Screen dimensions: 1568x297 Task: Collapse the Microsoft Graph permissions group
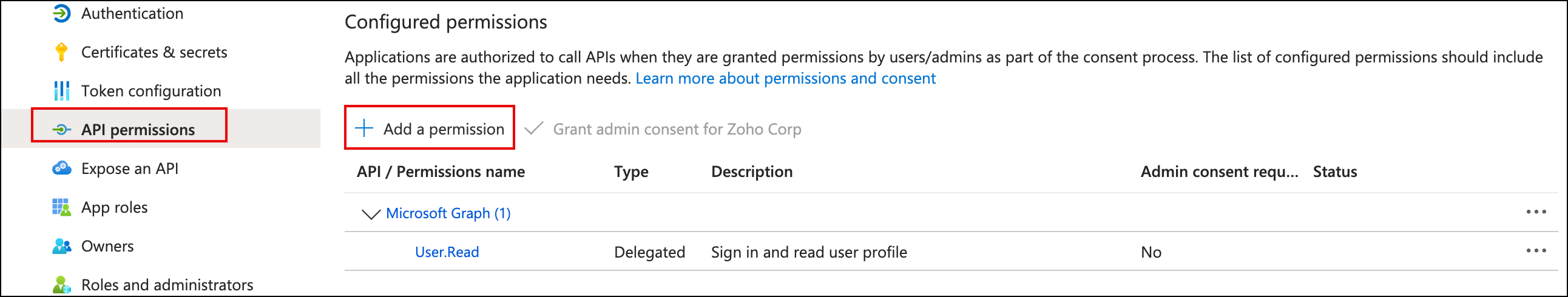(370, 213)
